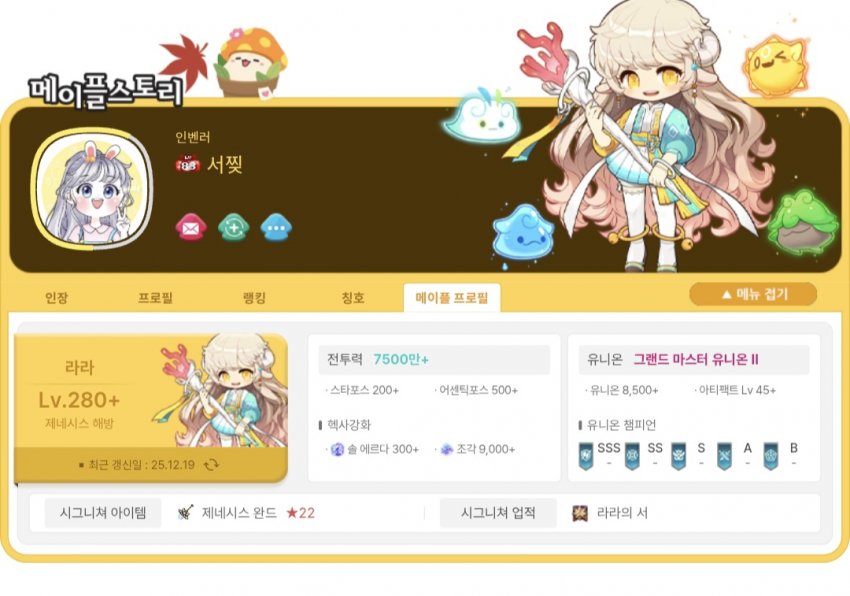Open the 프로필 tab
Image resolution: width=850 pixels, height=596 pixels.
[155, 298]
